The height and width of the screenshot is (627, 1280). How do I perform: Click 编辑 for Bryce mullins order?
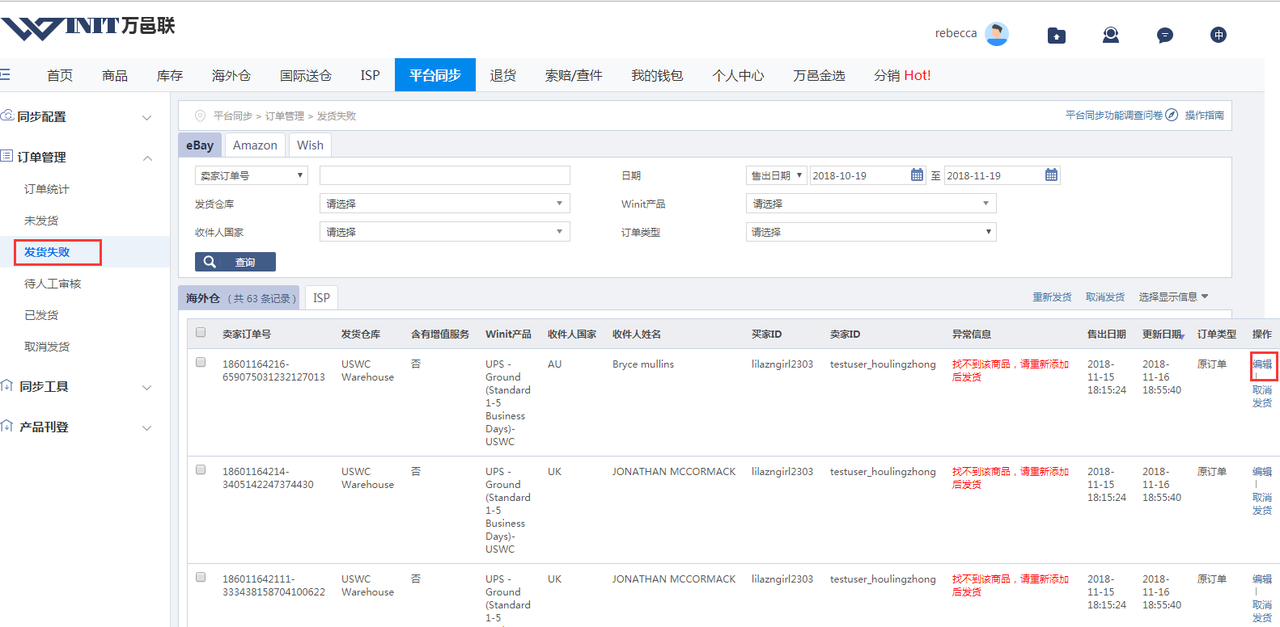pos(1262,364)
